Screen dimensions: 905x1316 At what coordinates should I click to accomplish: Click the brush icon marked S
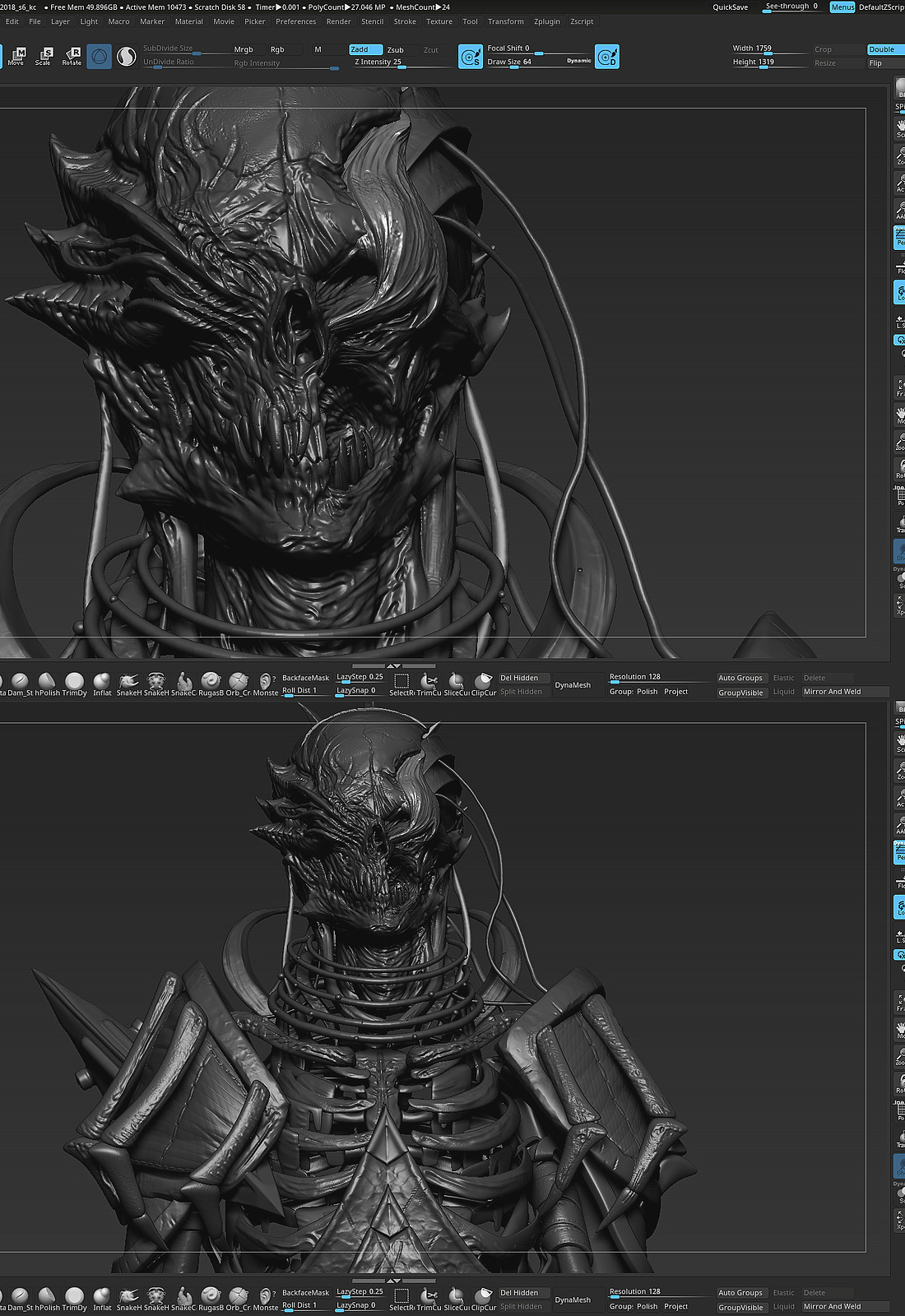click(471, 57)
